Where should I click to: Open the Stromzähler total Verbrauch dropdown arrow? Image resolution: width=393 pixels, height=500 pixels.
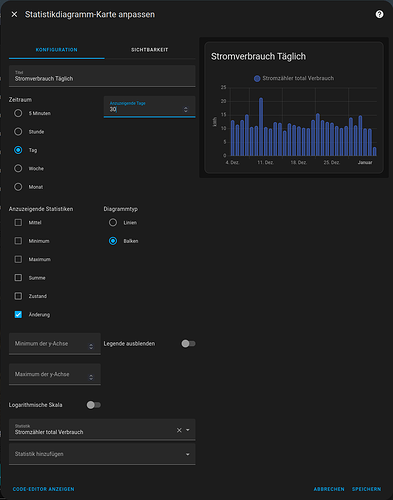[x=188, y=430]
